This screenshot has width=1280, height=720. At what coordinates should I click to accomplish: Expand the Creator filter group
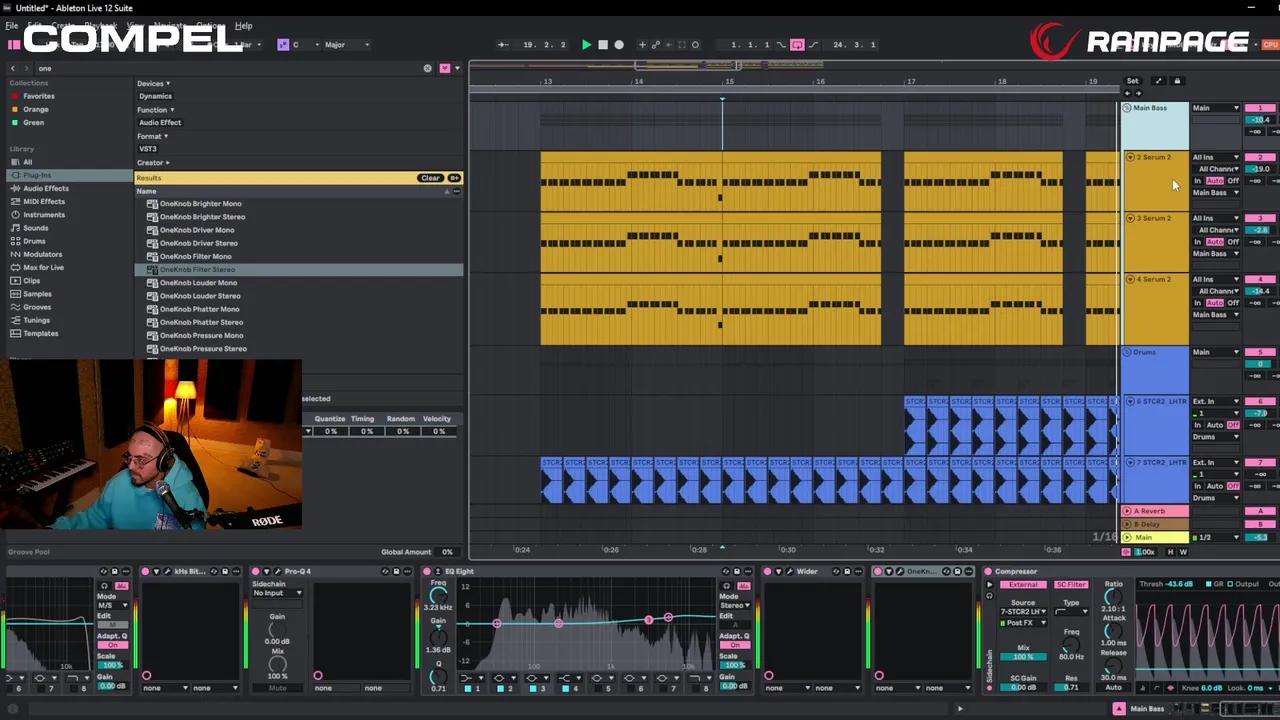click(153, 162)
